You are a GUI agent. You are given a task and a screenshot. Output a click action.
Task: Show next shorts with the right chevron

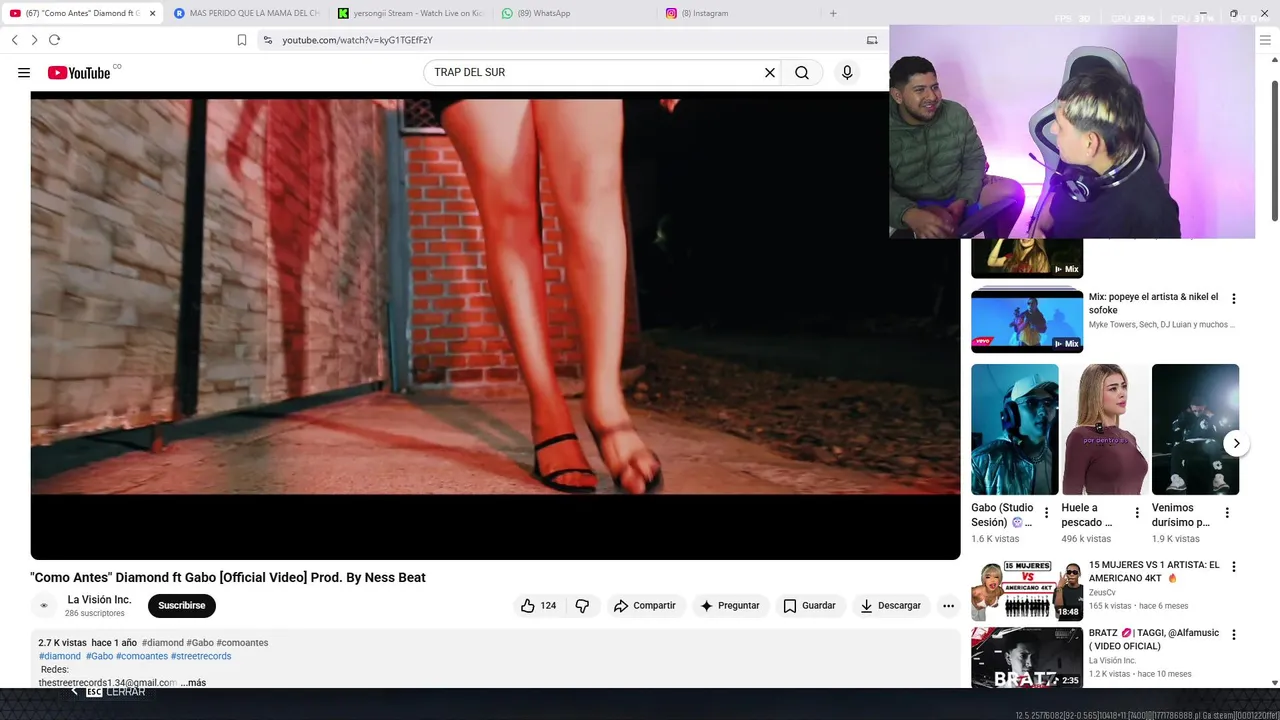tap(1236, 443)
